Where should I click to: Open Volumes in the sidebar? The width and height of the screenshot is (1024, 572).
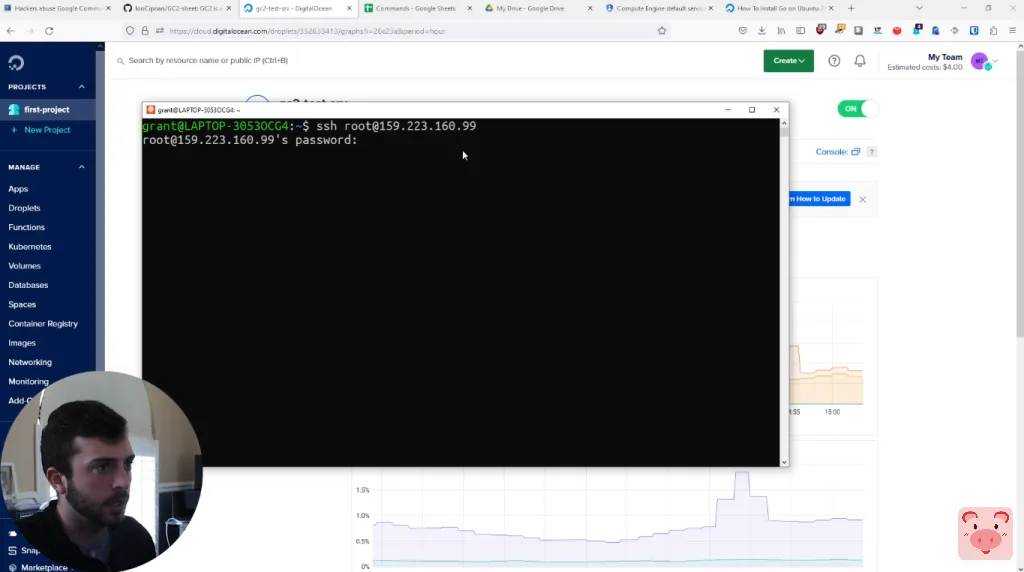pos(25,266)
